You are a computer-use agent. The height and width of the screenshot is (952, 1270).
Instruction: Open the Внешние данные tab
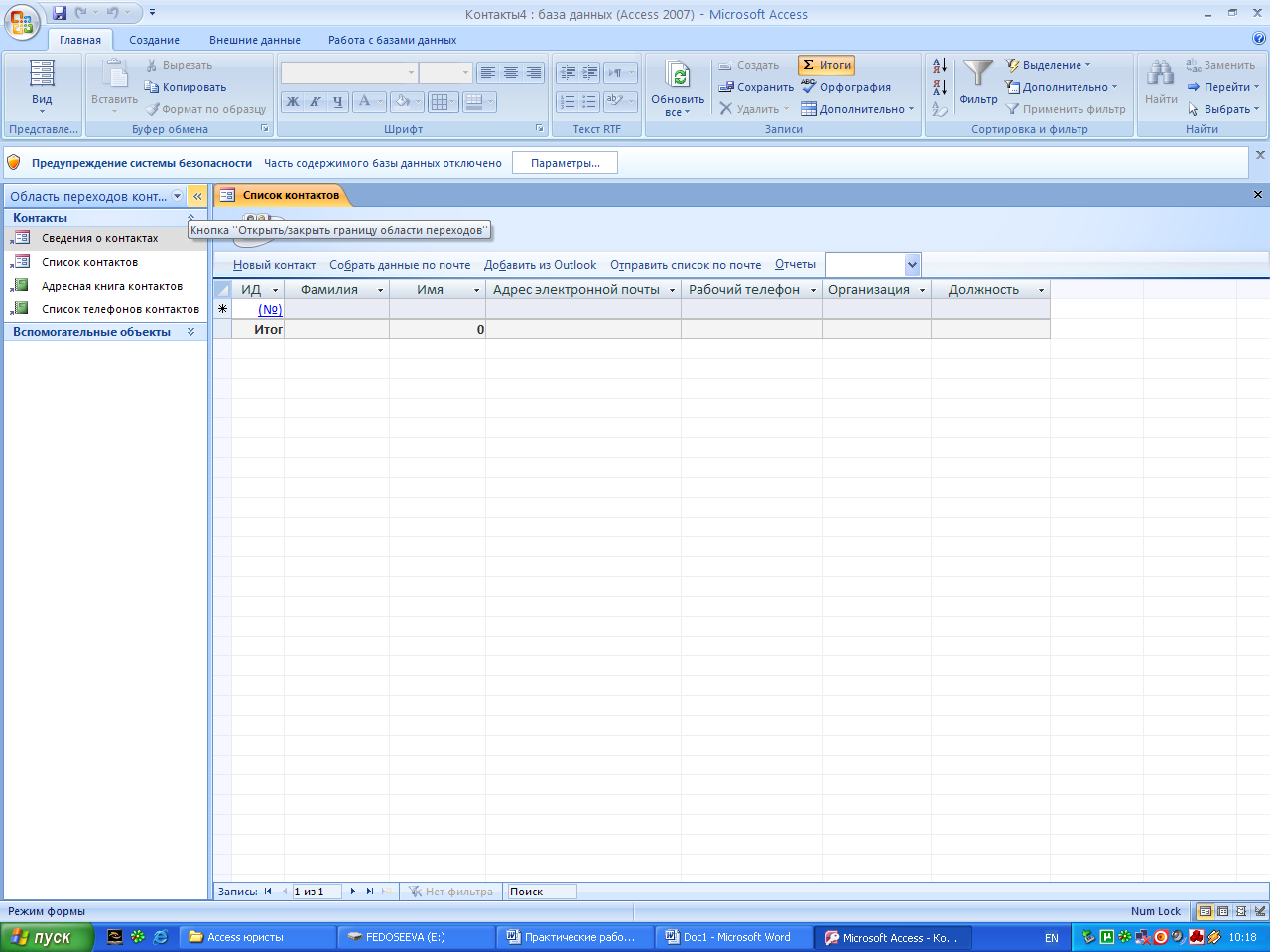(255, 40)
